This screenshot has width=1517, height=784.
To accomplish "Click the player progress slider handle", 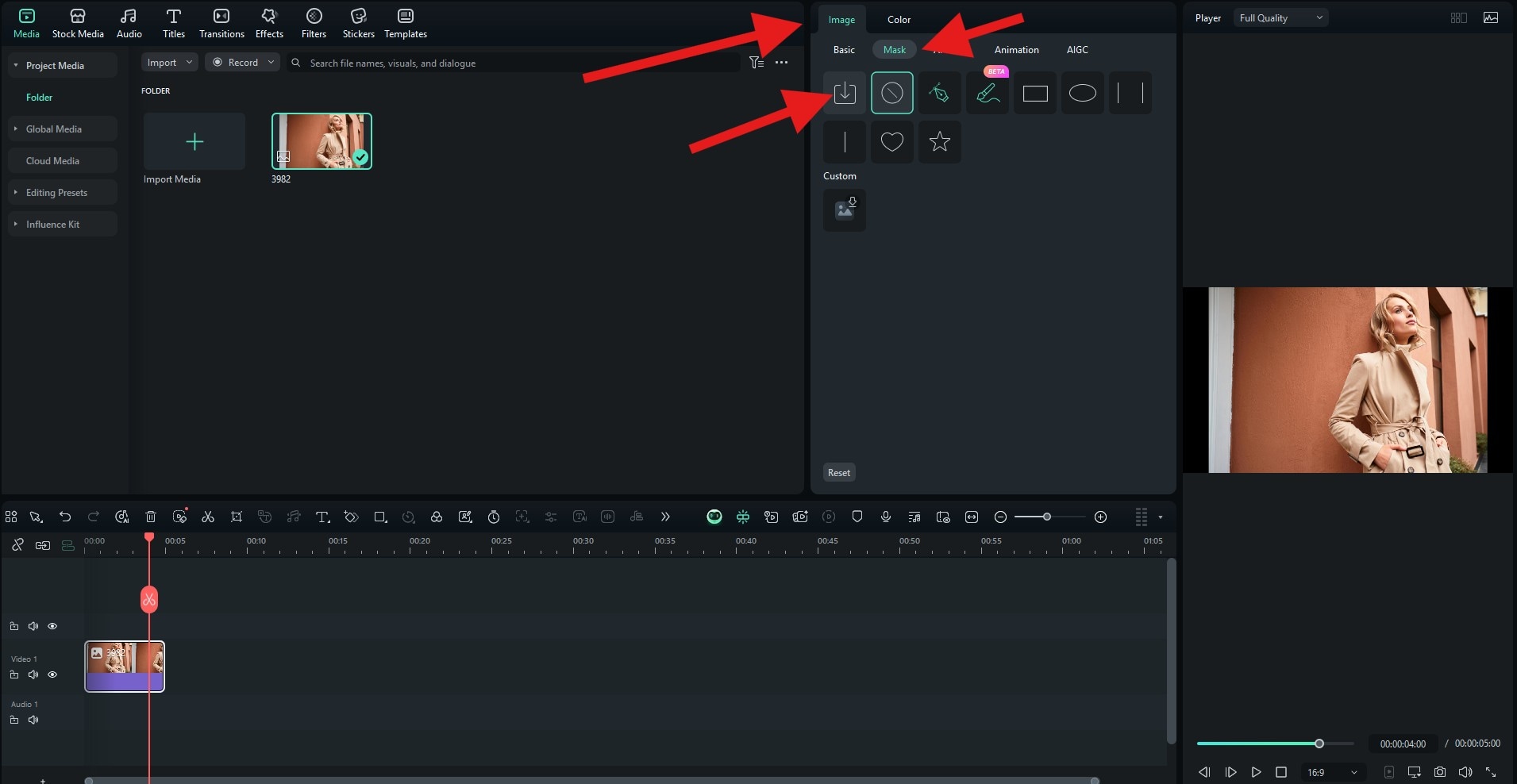I will point(1319,744).
